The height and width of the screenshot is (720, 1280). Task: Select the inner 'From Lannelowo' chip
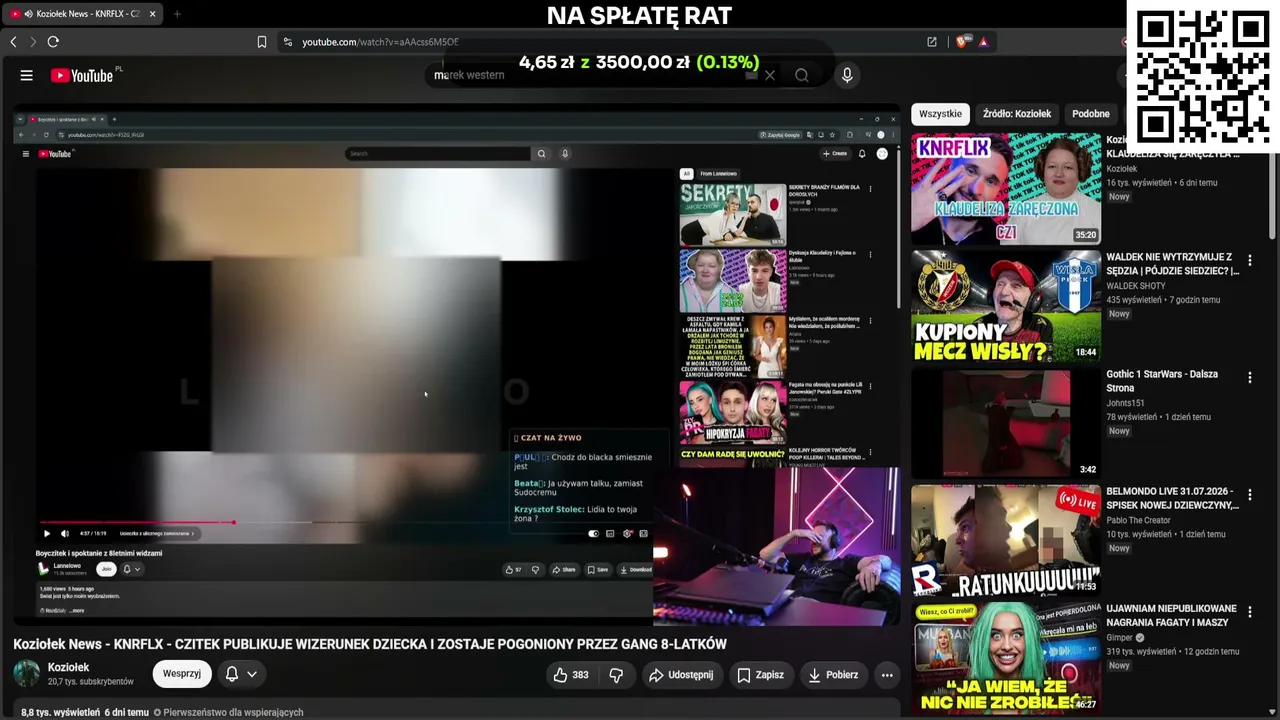(x=719, y=174)
